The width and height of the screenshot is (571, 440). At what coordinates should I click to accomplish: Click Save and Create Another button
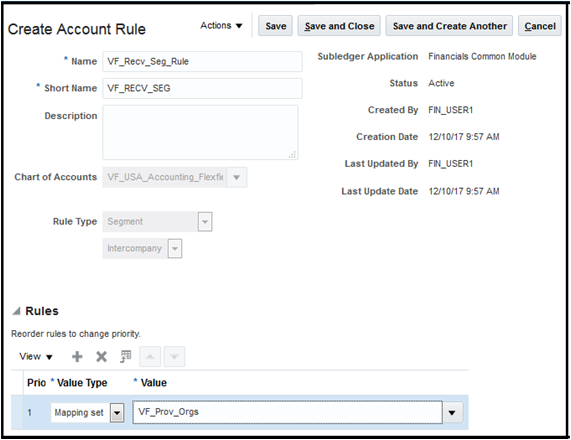point(449,26)
